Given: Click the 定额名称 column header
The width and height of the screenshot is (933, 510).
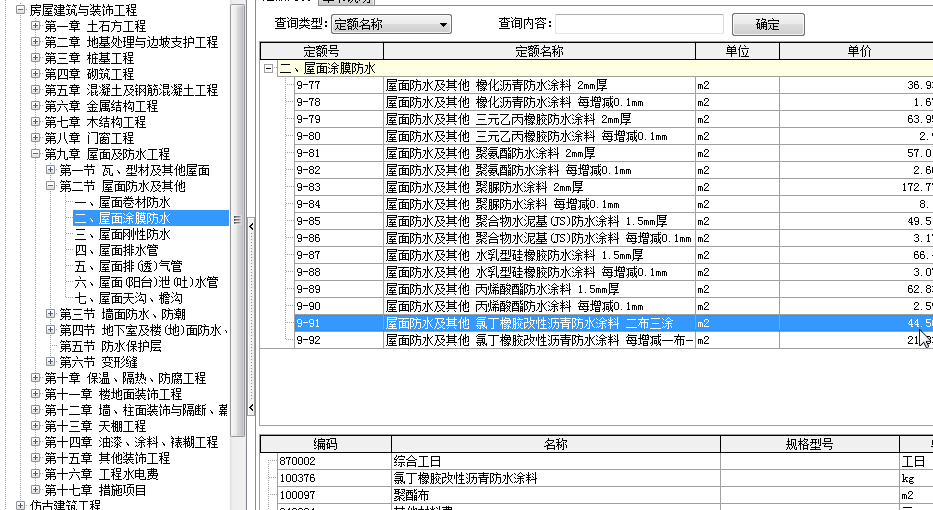Looking at the screenshot, I should point(540,51).
